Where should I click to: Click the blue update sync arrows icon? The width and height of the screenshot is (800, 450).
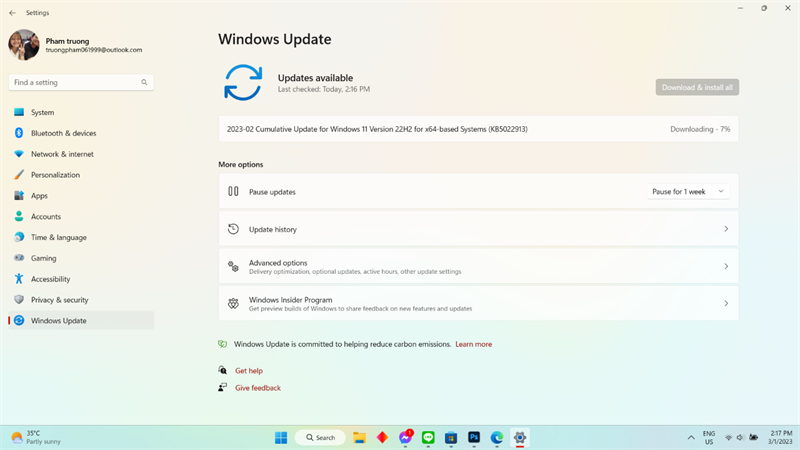click(243, 82)
